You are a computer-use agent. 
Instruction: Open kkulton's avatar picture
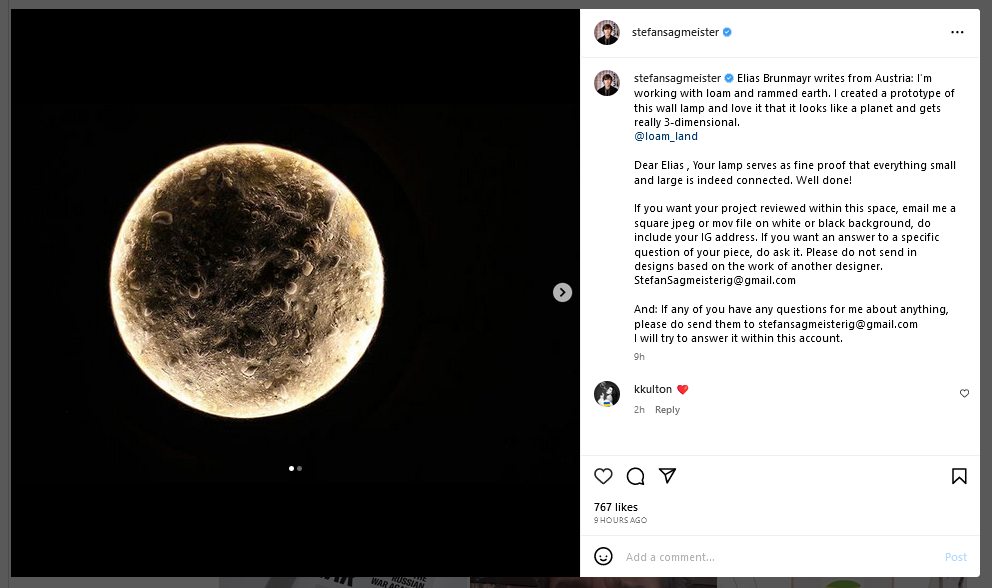pos(607,394)
